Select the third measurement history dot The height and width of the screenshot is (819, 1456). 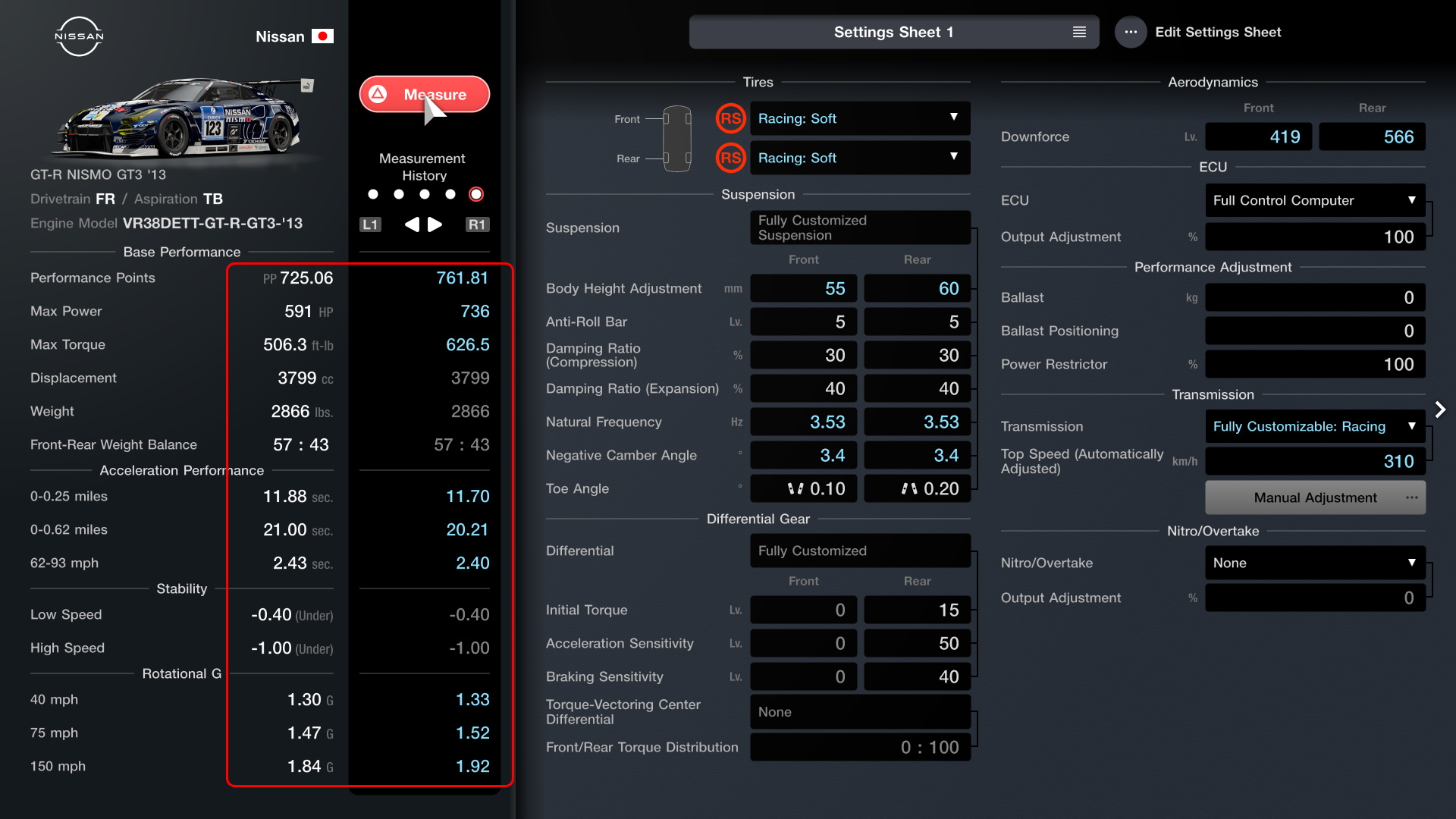point(425,194)
